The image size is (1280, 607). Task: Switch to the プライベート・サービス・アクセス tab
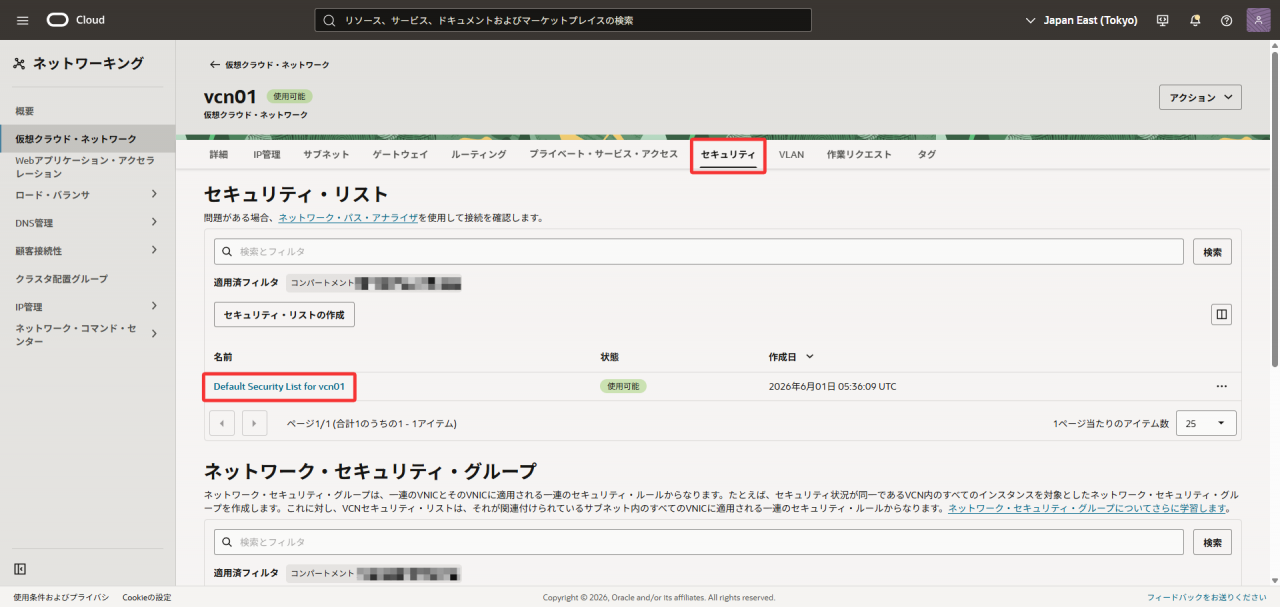604,155
